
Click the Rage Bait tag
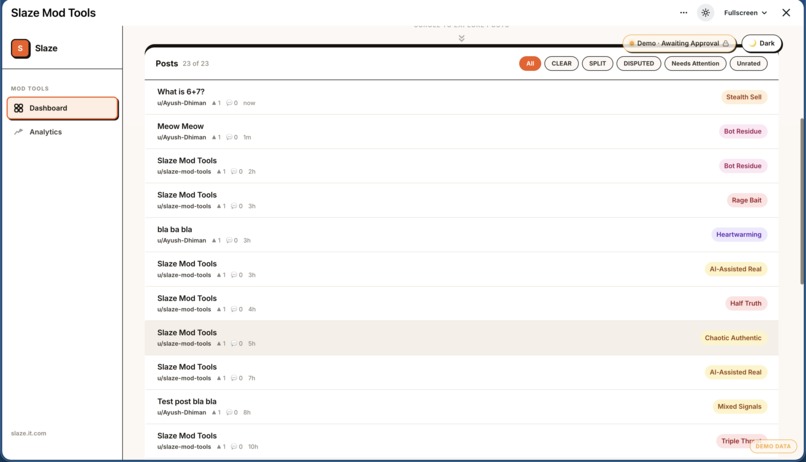(746, 200)
